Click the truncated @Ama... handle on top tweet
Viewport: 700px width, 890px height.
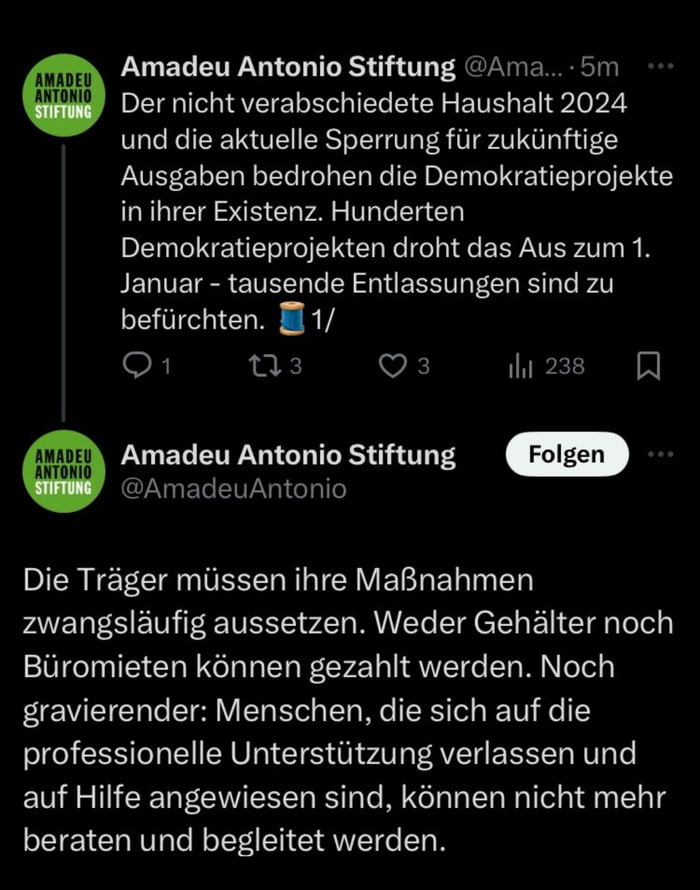tap(512, 67)
